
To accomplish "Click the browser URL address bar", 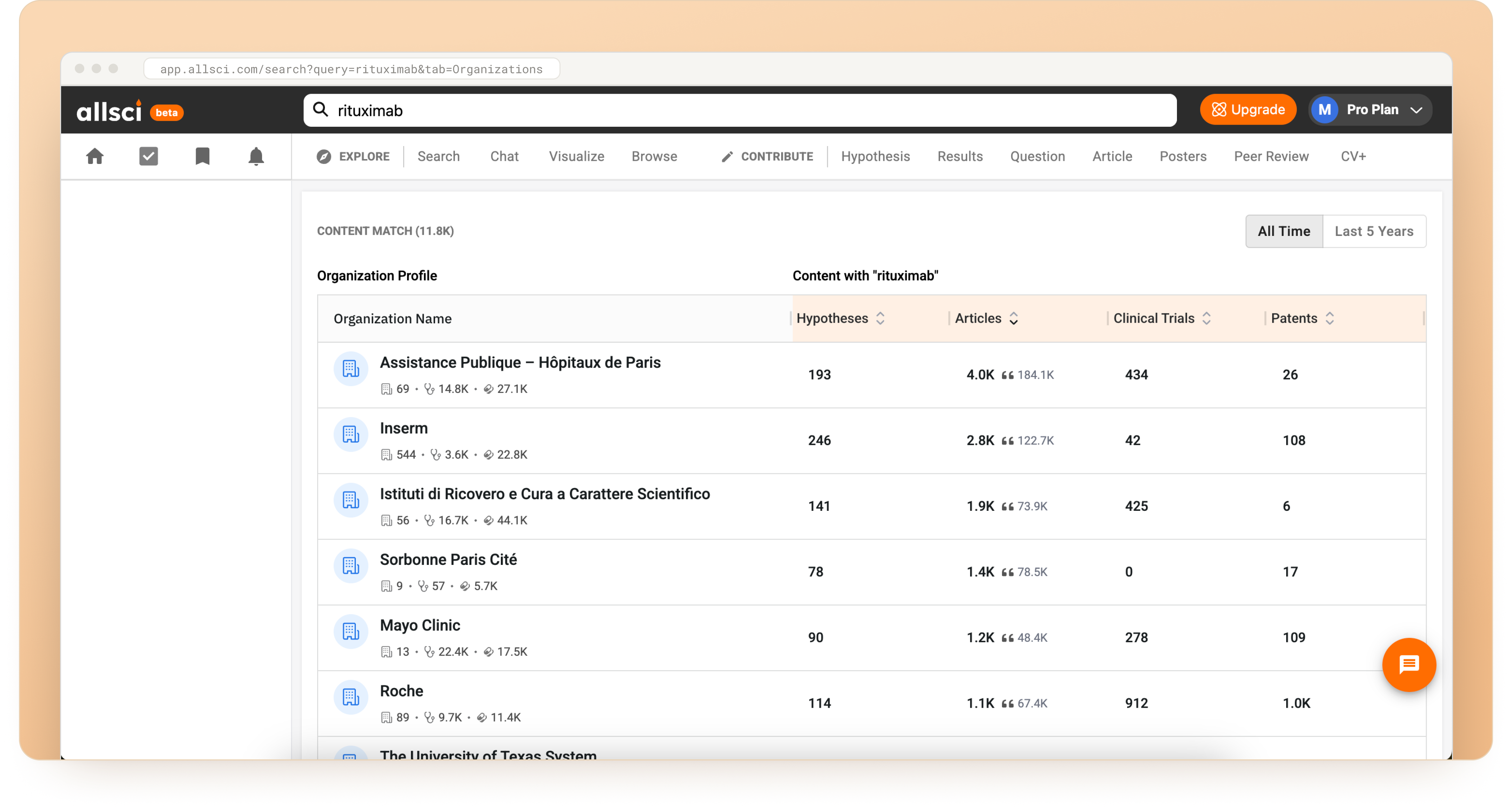I will coord(352,69).
